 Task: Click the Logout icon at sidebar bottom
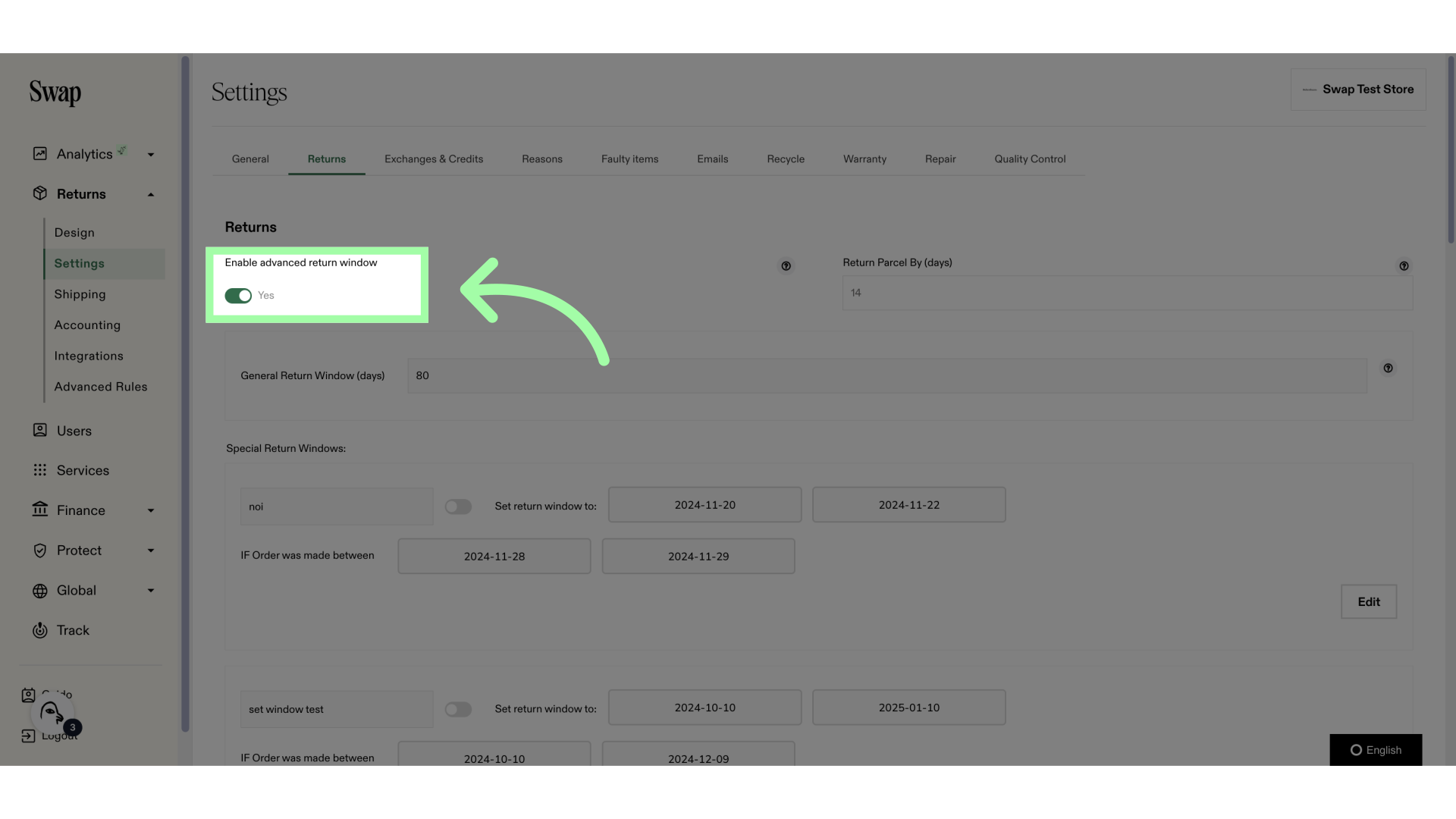coord(28,736)
